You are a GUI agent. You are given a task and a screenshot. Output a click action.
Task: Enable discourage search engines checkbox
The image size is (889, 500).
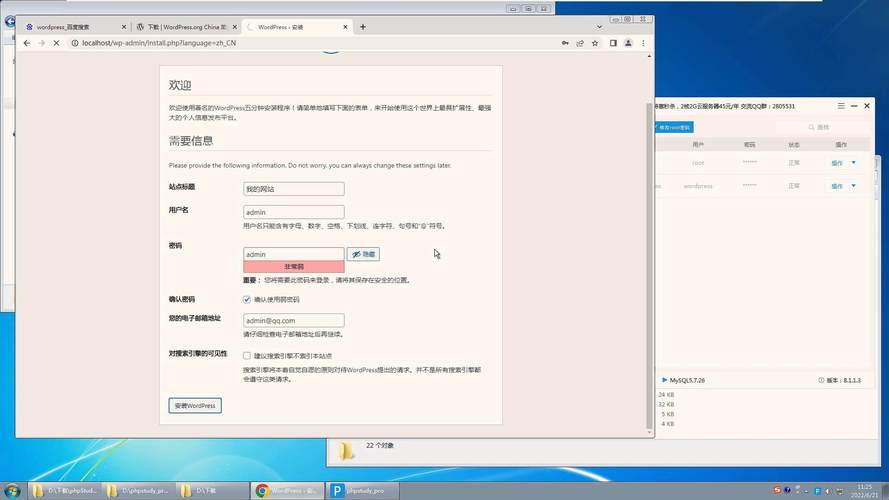(247, 355)
